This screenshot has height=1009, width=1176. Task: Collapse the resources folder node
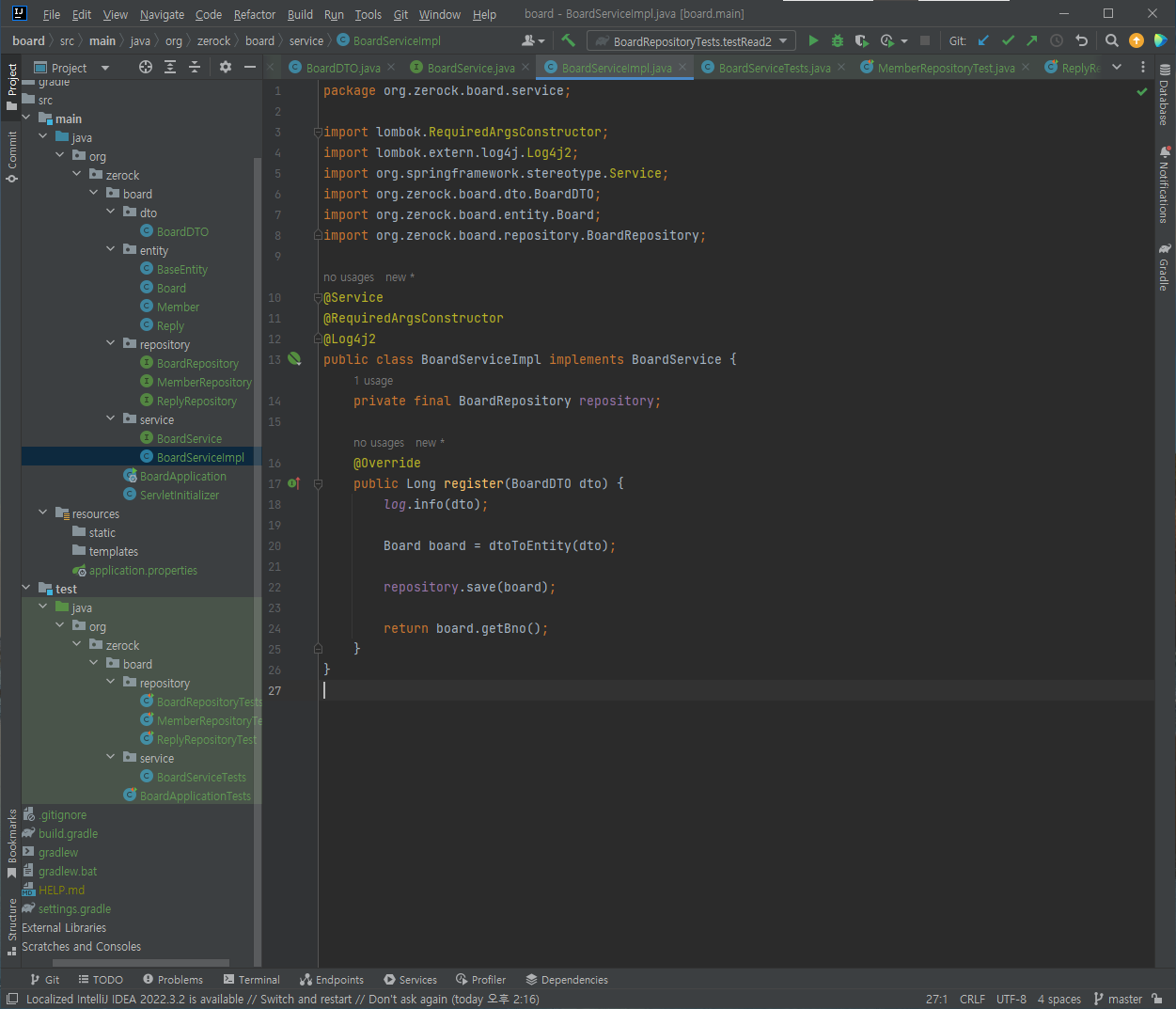coord(43,513)
